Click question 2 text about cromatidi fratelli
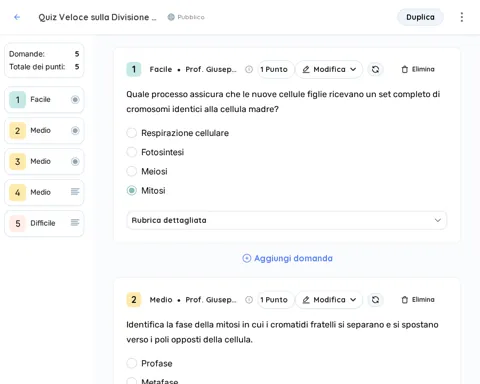Screen dimensions: 480x384 (282, 332)
